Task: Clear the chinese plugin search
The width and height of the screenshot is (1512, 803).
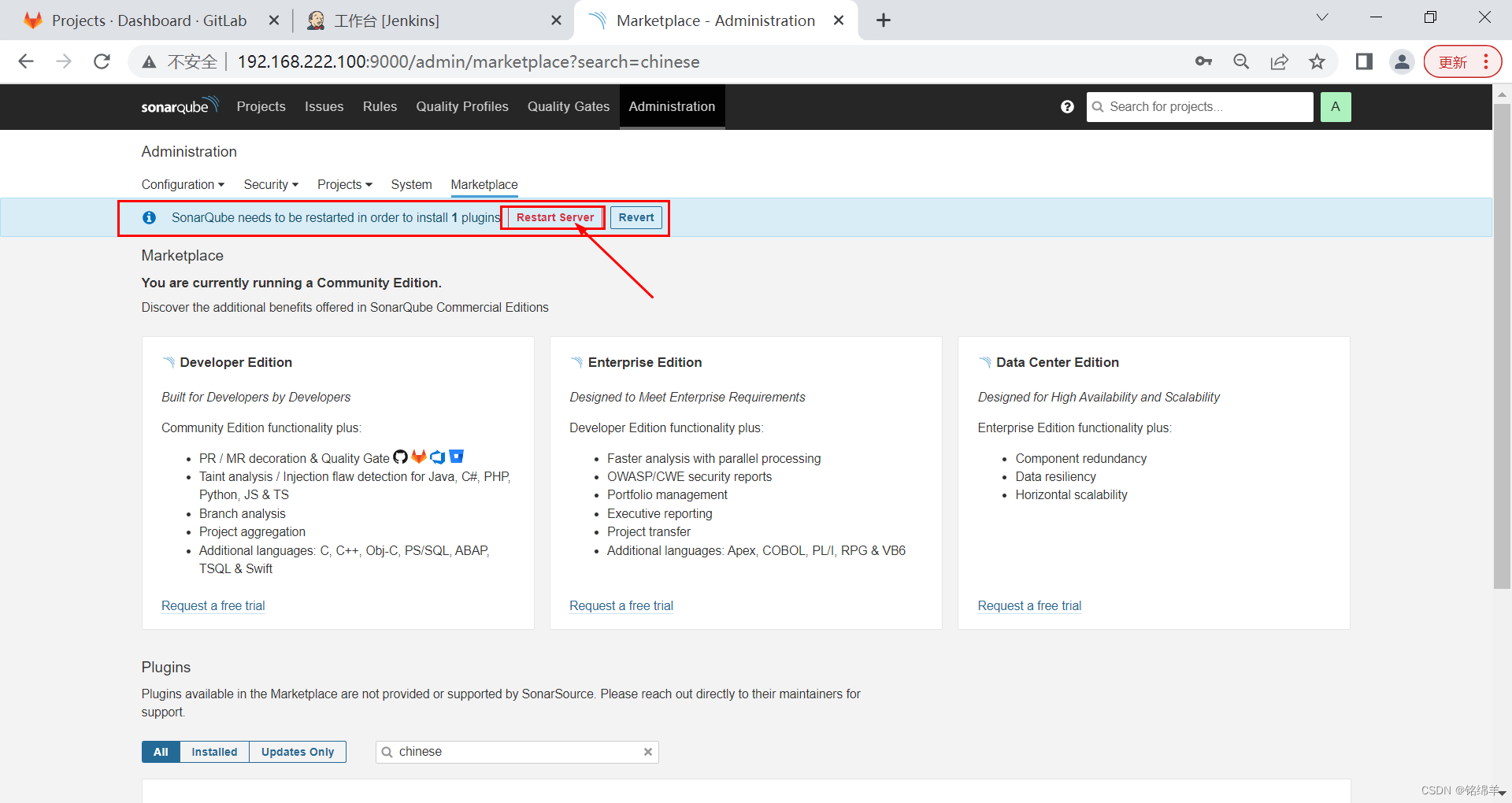Action: pyautogui.click(x=648, y=752)
